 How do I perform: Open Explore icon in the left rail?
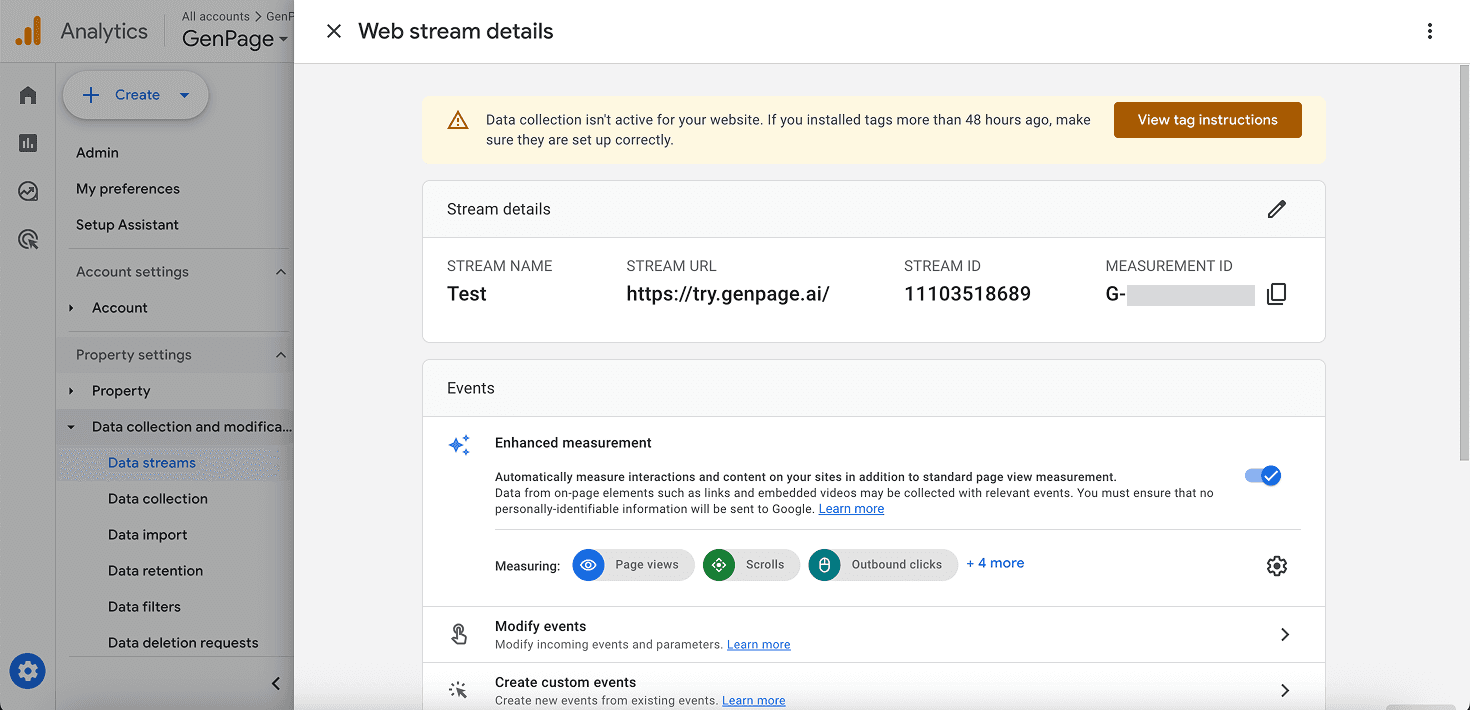(28, 191)
